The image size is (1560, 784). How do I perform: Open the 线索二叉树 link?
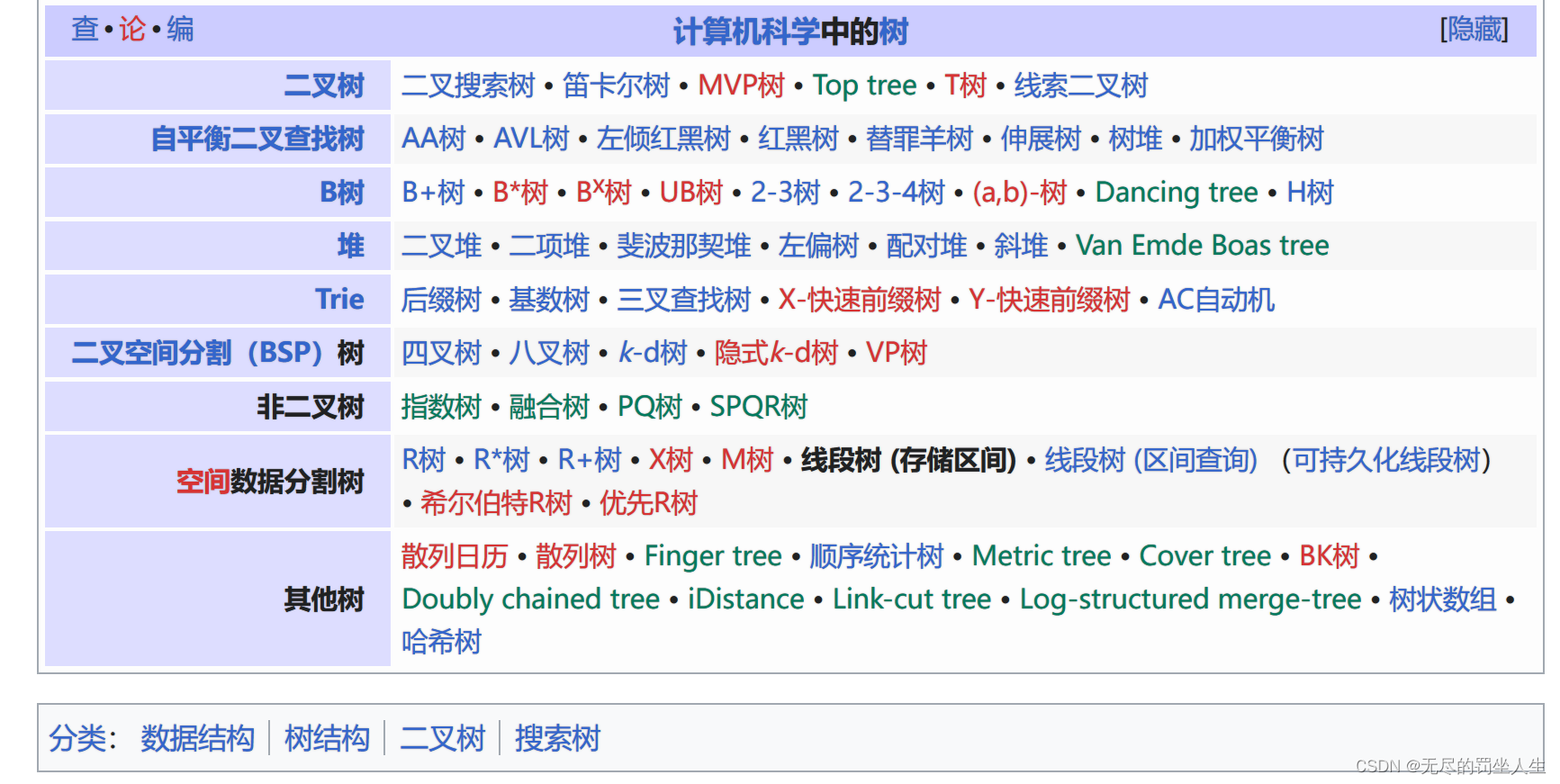point(1081,86)
